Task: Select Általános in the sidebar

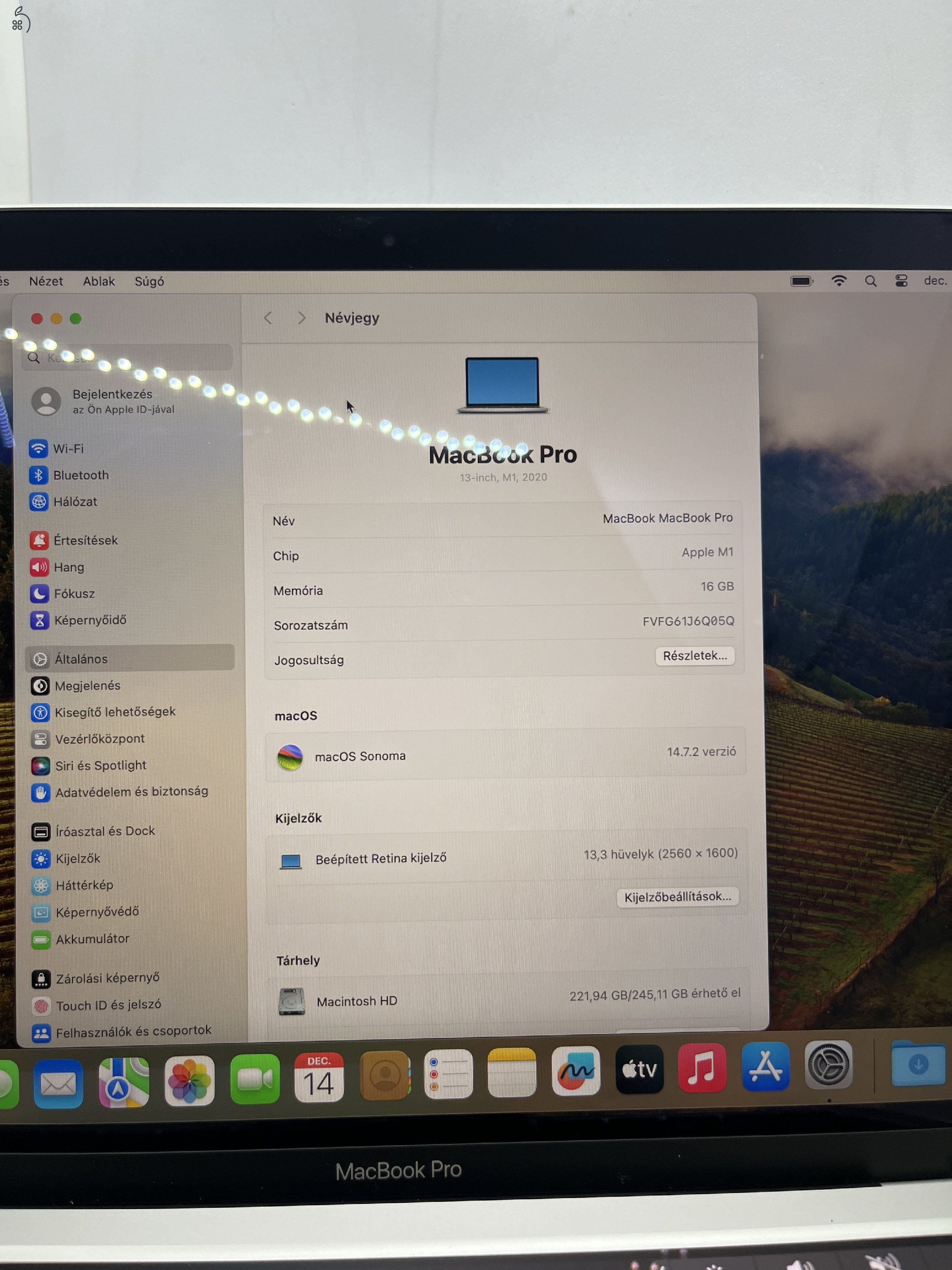Action: tap(130, 659)
